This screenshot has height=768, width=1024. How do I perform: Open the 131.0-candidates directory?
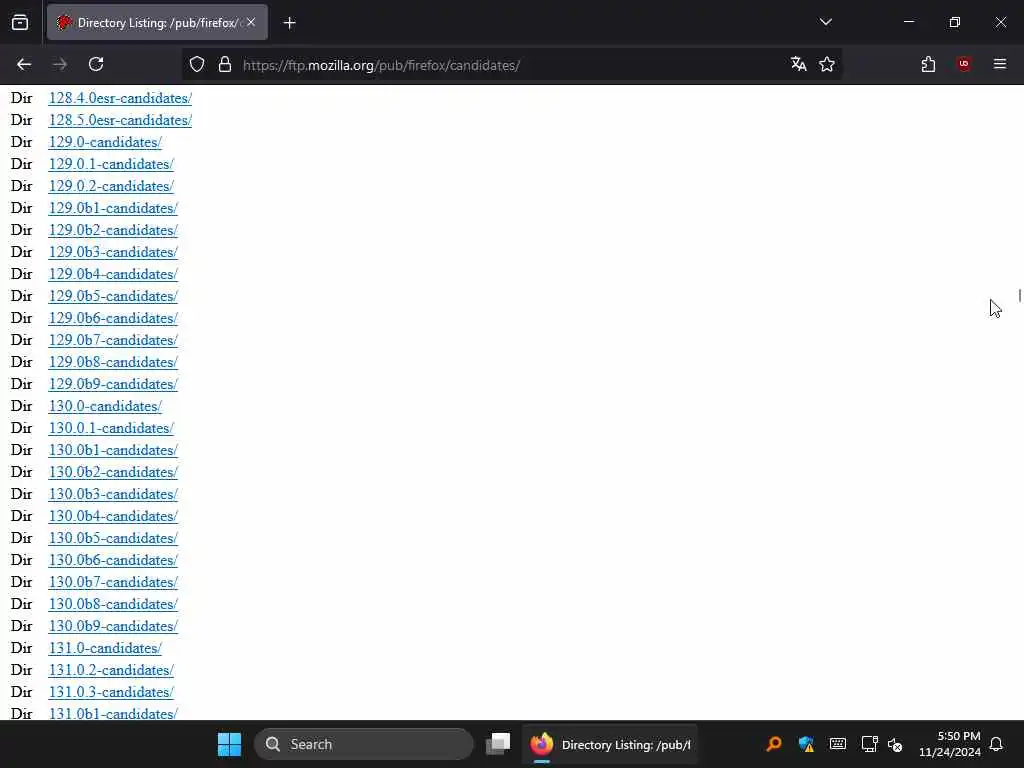(x=104, y=648)
